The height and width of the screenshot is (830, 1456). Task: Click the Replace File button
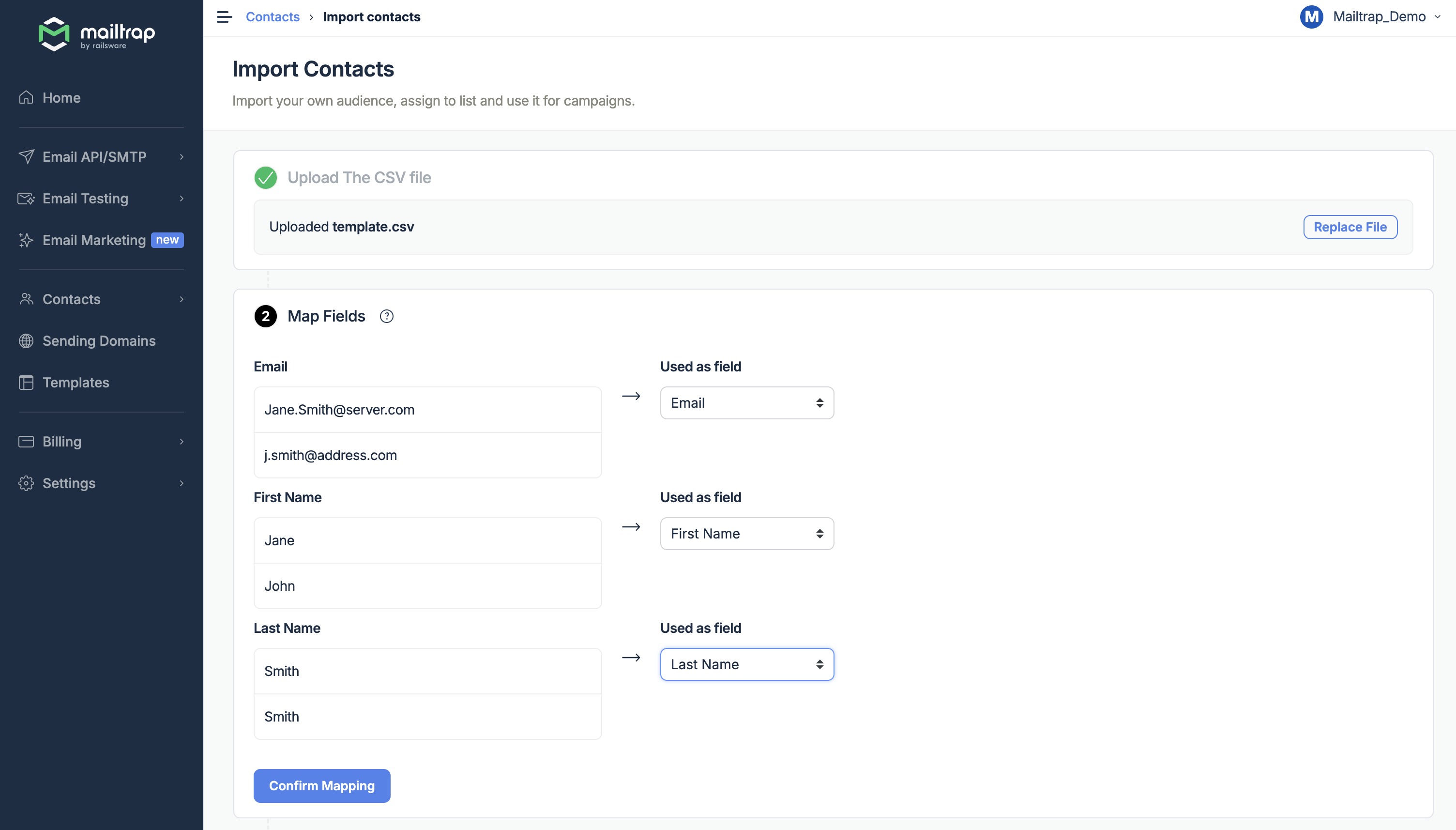(1350, 226)
